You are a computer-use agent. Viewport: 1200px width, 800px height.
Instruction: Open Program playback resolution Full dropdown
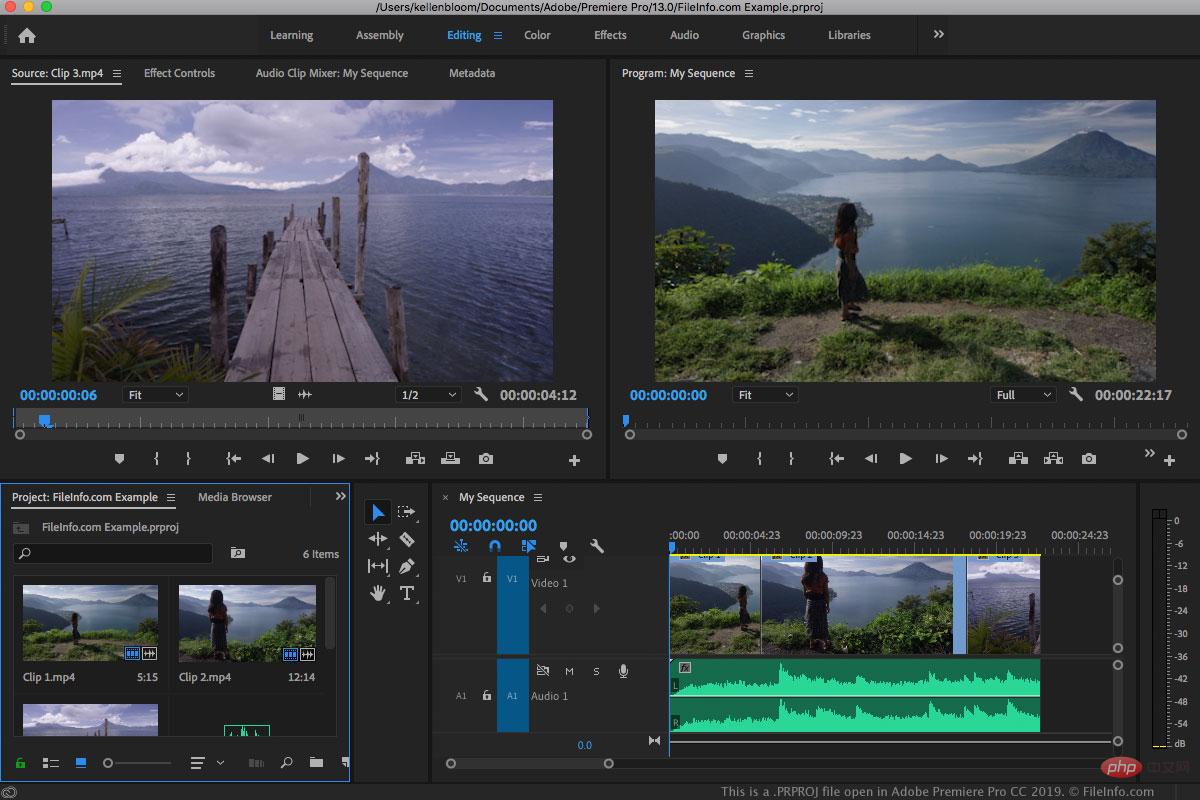click(x=1023, y=395)
